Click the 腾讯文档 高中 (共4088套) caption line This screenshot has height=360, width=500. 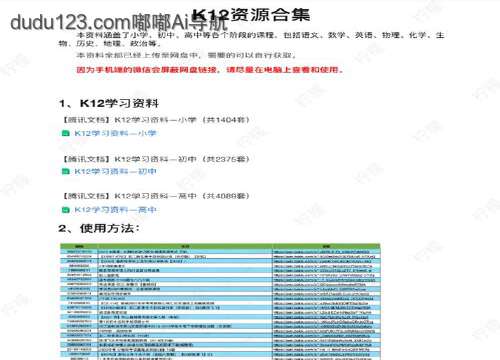tap(156, 196)
